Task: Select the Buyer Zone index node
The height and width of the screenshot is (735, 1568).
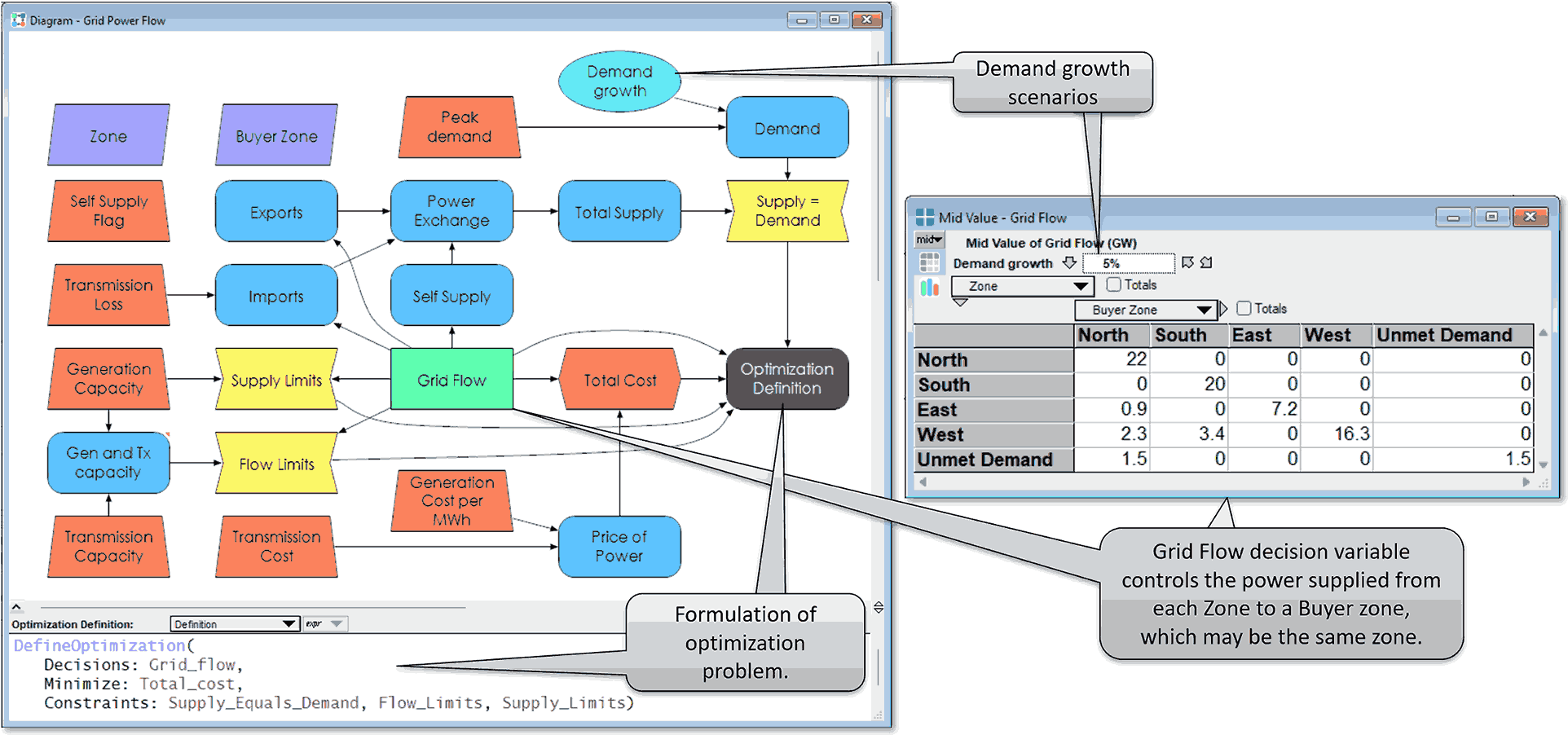Action: (x=276, y=135)
